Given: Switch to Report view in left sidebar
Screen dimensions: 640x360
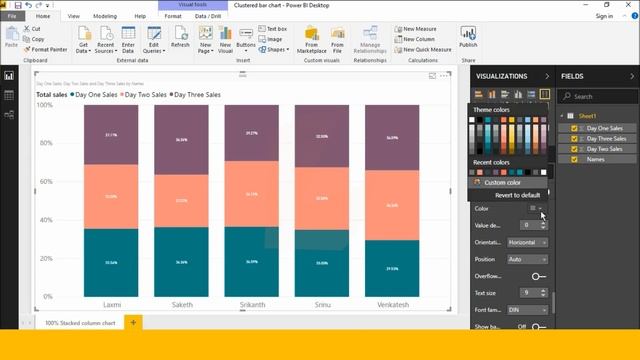Looking at the screenshot, I should click(9, 76).
